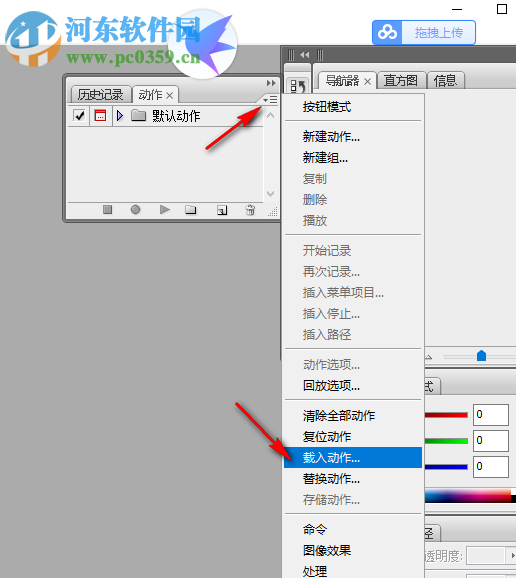Choose 新建动作... menu item

tap(353, 137)
